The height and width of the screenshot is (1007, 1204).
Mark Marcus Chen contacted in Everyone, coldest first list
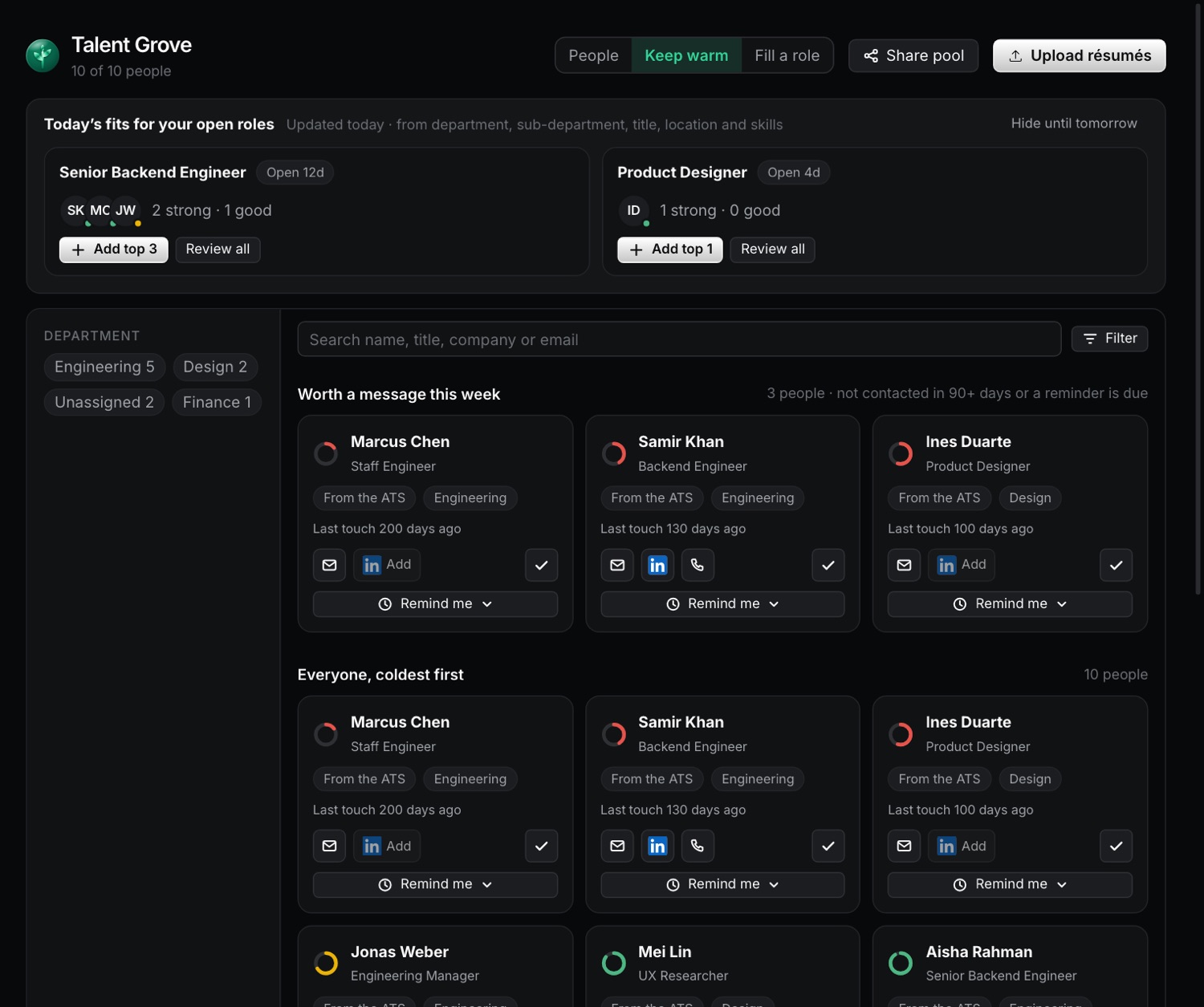pos(542,846)
